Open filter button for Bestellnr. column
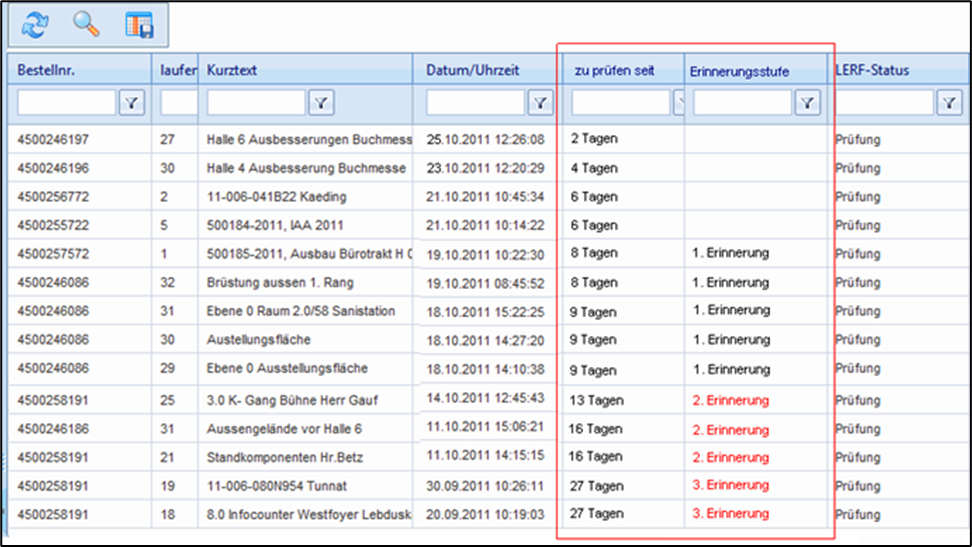The width and height of the screenshot is (972, 547). click(131, 102)
